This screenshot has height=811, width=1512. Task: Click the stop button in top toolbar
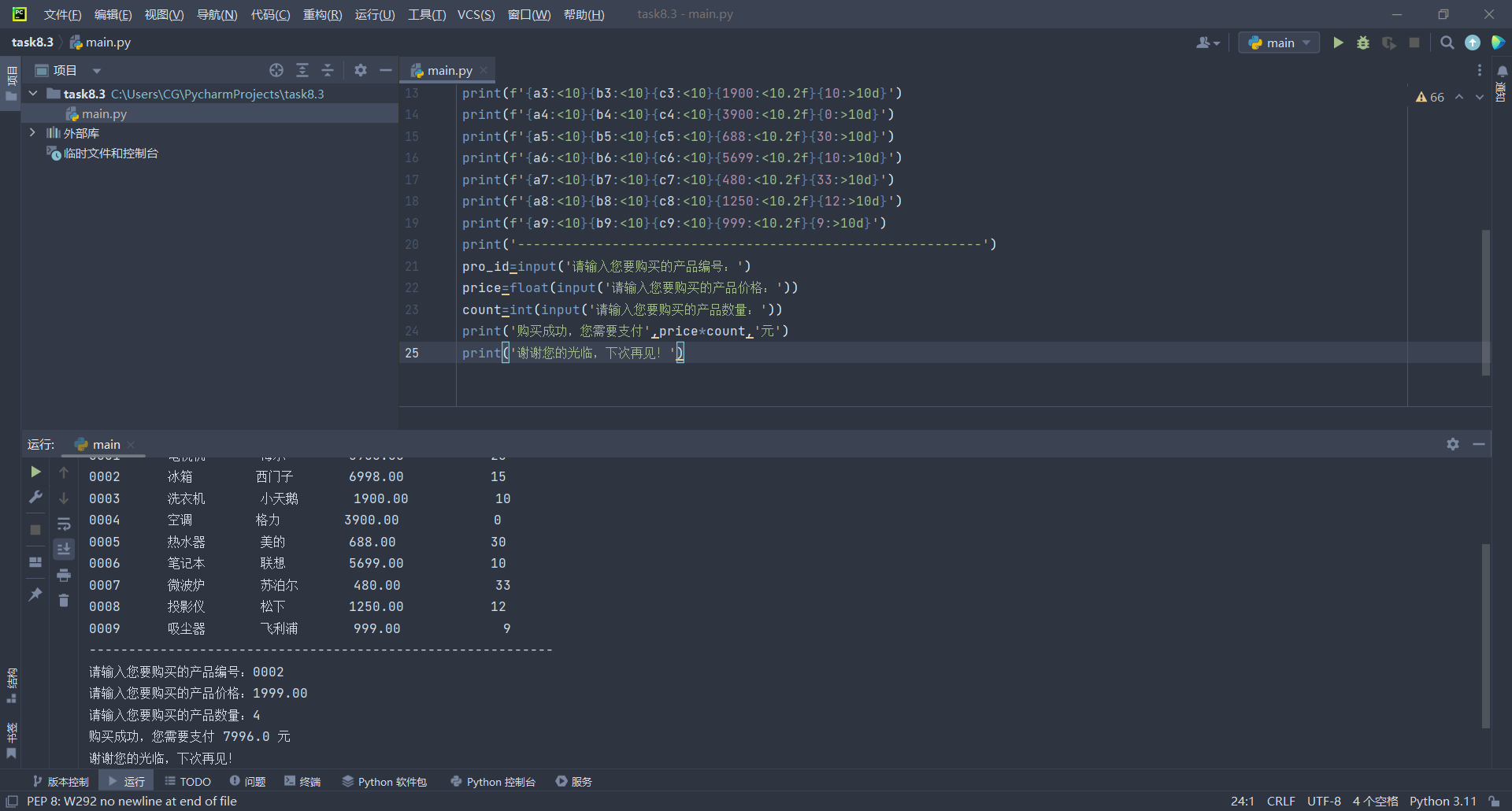(1414, 43)
